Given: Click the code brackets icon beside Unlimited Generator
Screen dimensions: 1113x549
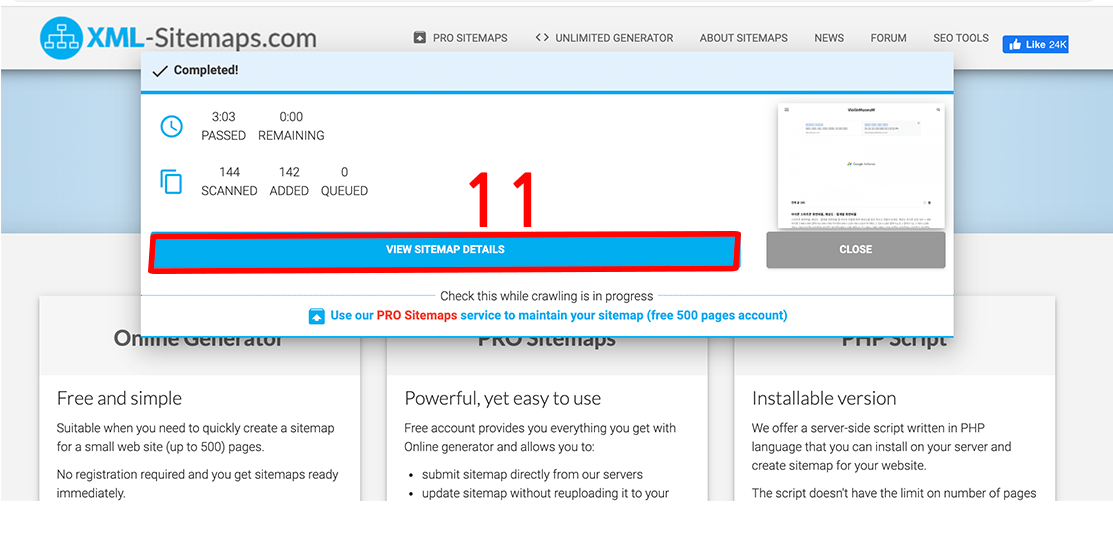Looking at the screenshot, I should pyautogui.click(x=542, y=38).
